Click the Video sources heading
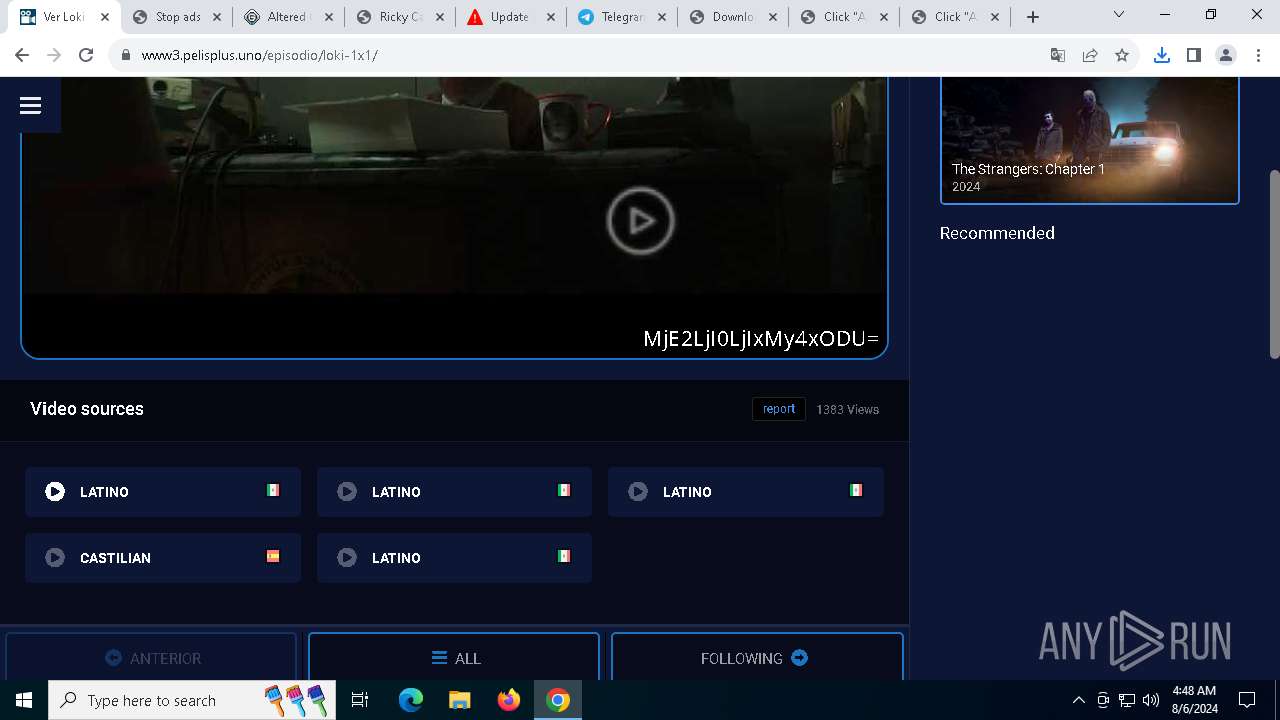Image resolution: width=1280 pixels, height=720 pixels. 87,408
